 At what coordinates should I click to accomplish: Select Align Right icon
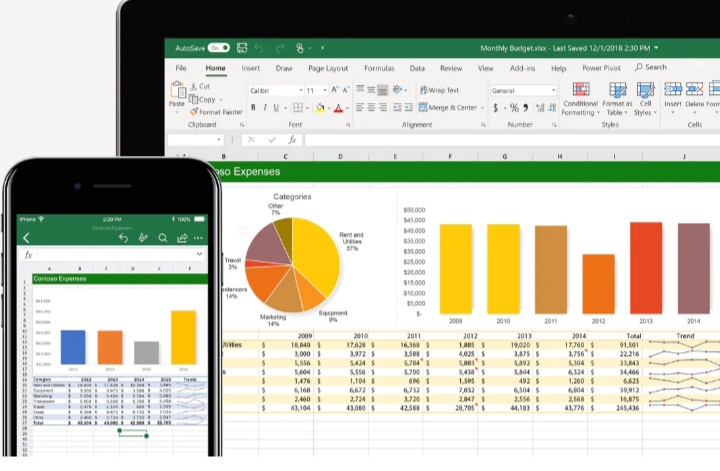click(382, 107)
